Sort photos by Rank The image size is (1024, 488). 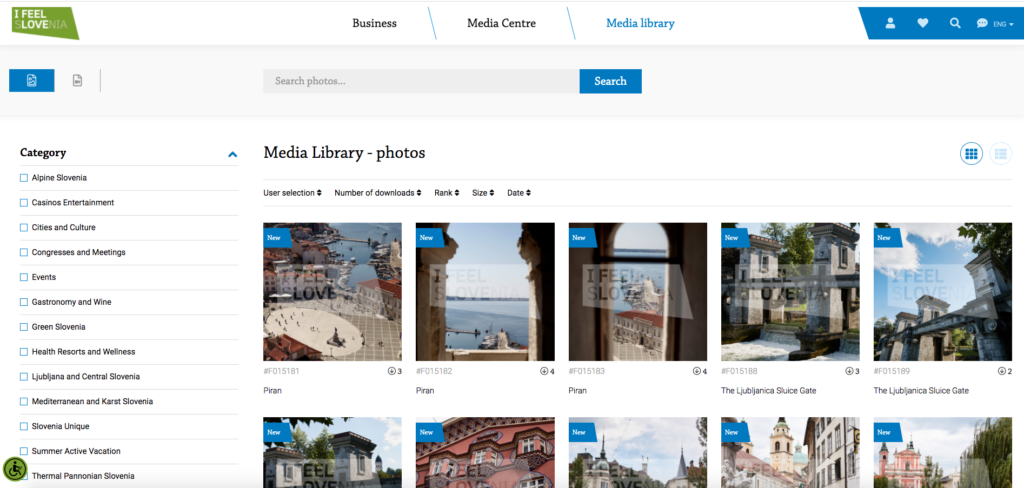[447, 193]
